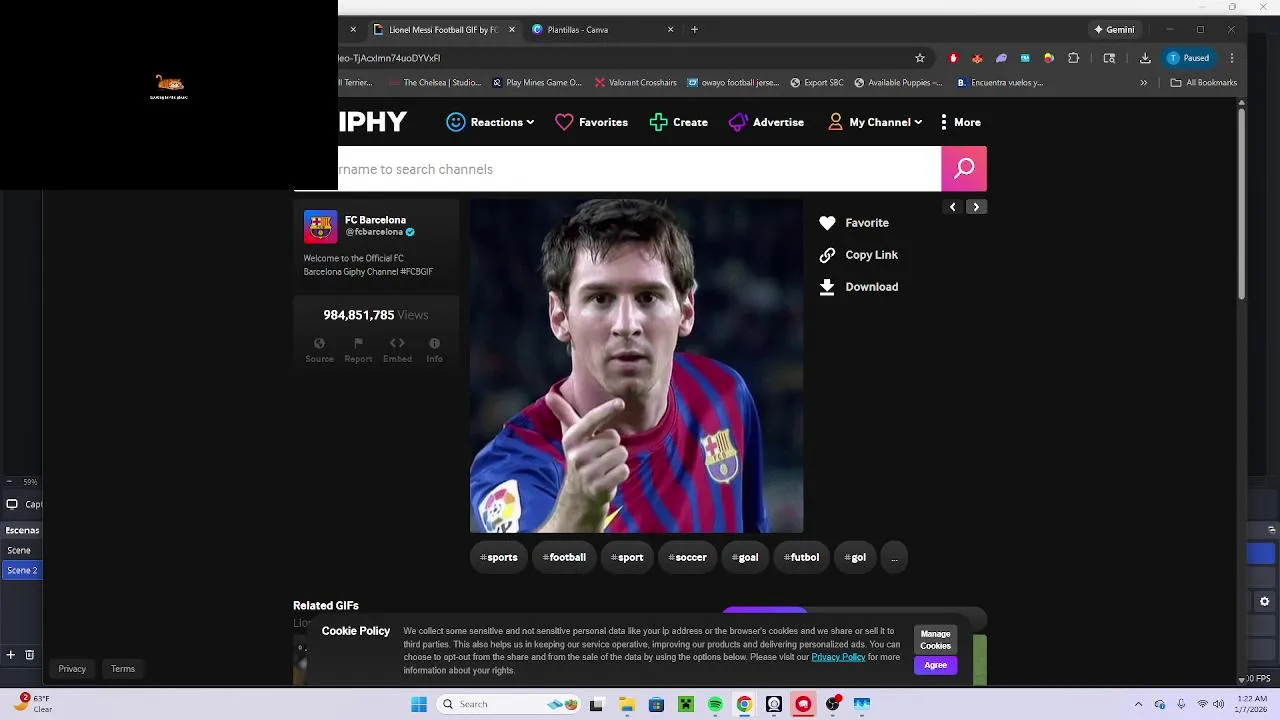Click the Agree cookie button
The image size is (1280, 720).
pos(936,665)
